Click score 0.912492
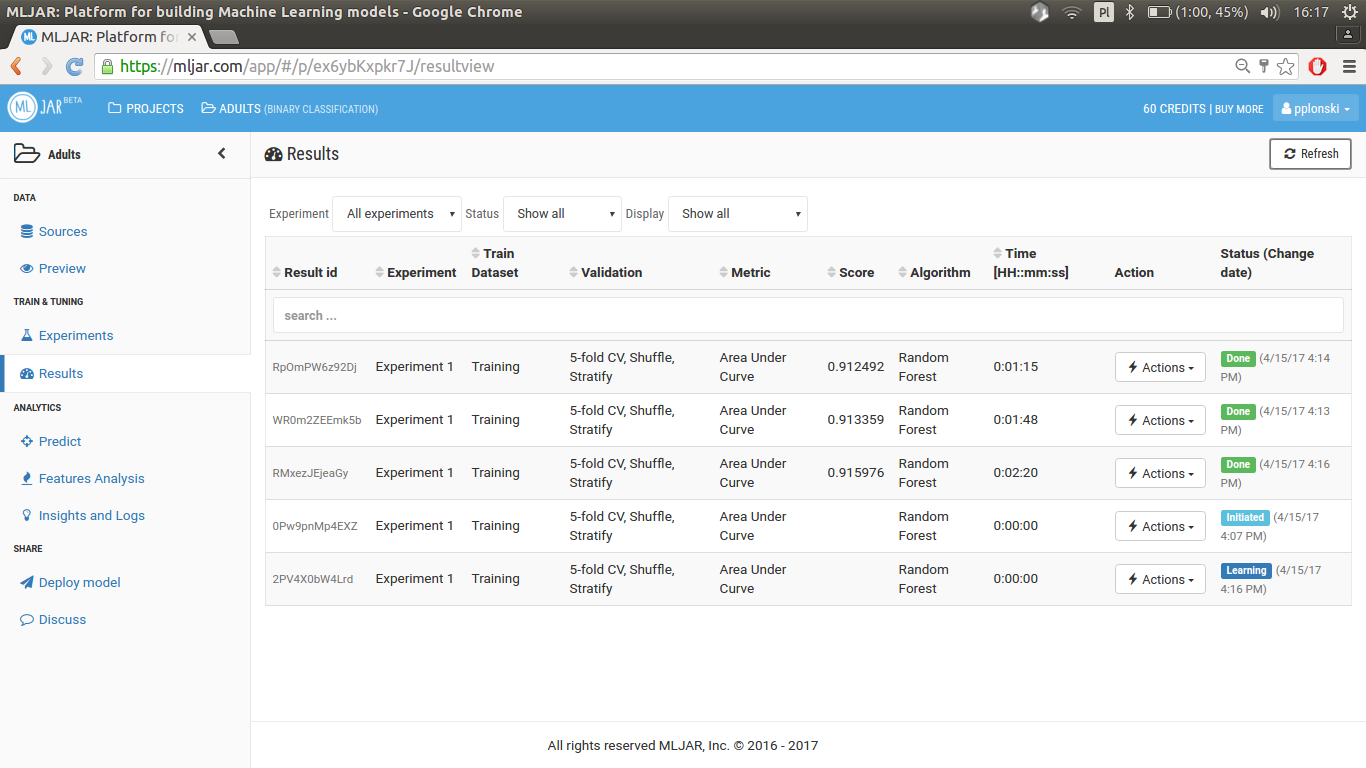This screenshot has height=768, width=1366. [x=856, y=367]
